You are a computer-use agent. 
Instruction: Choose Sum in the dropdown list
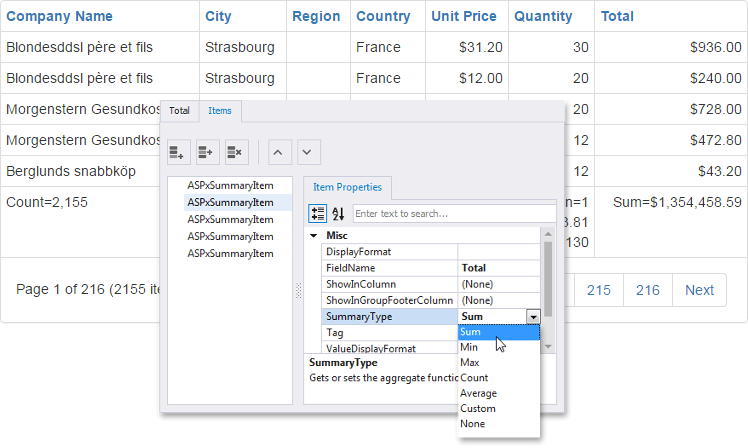pos(499,332)
